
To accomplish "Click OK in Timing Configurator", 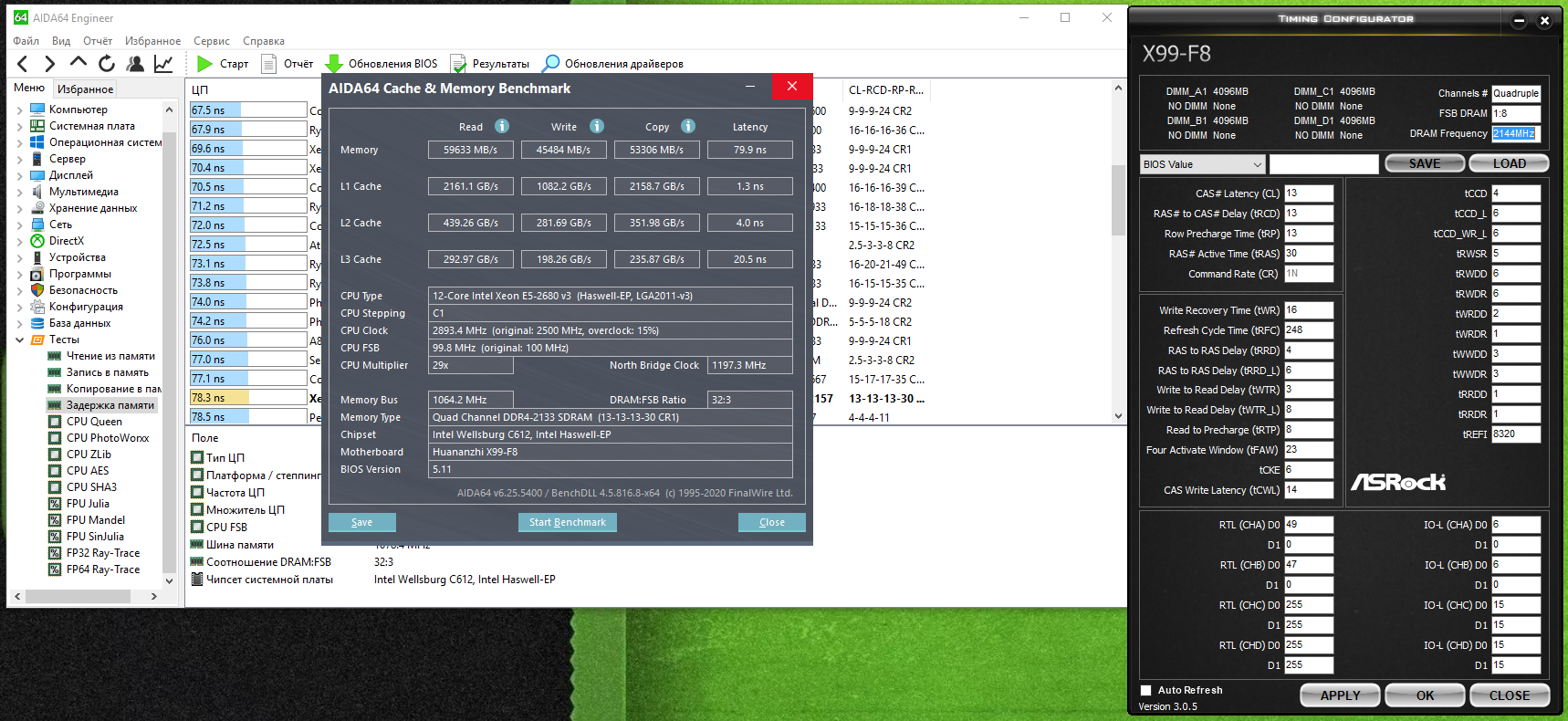I will click(1426, 695).
